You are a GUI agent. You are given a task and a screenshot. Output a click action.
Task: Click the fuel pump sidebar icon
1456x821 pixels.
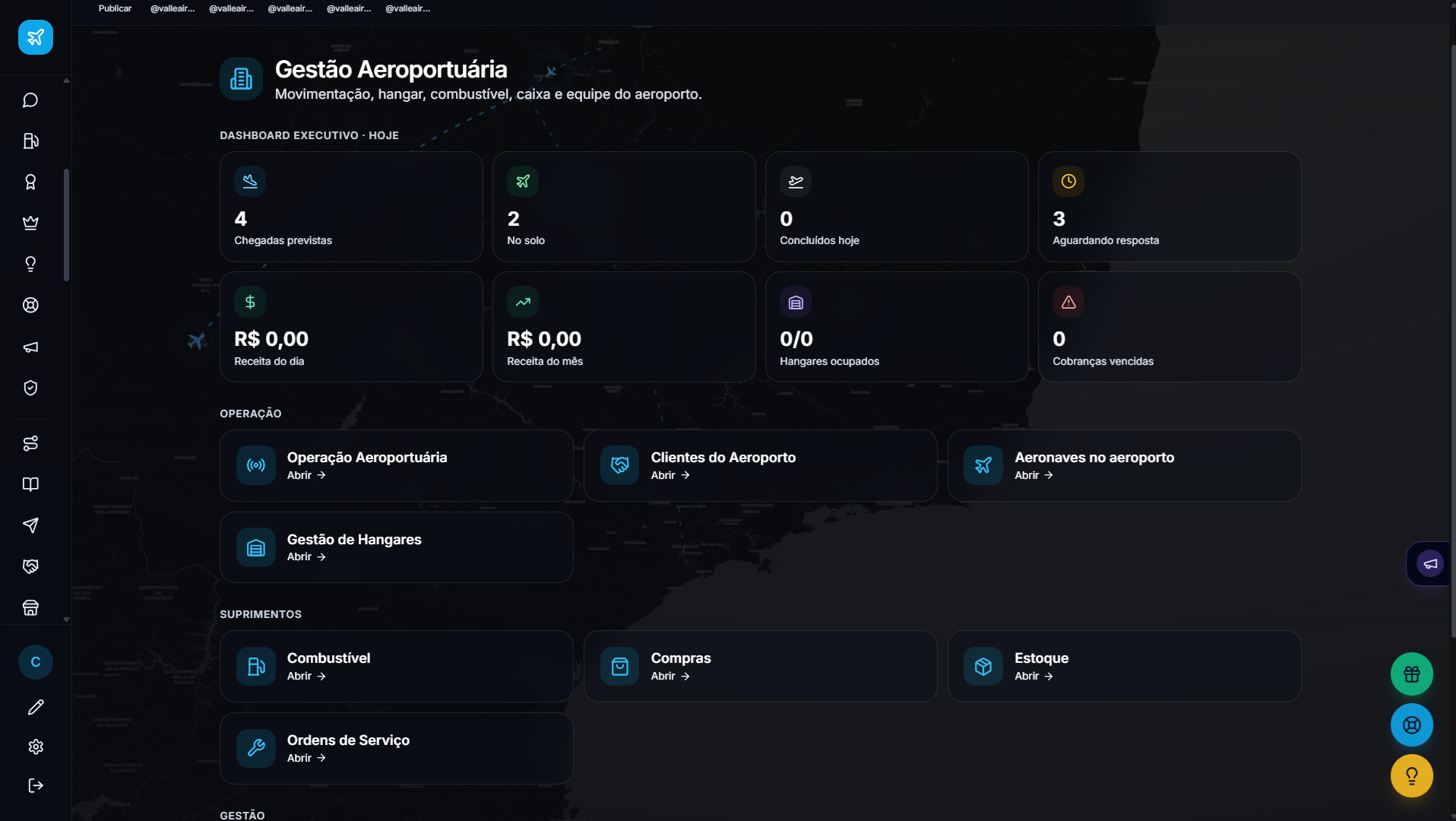[30, 141]
